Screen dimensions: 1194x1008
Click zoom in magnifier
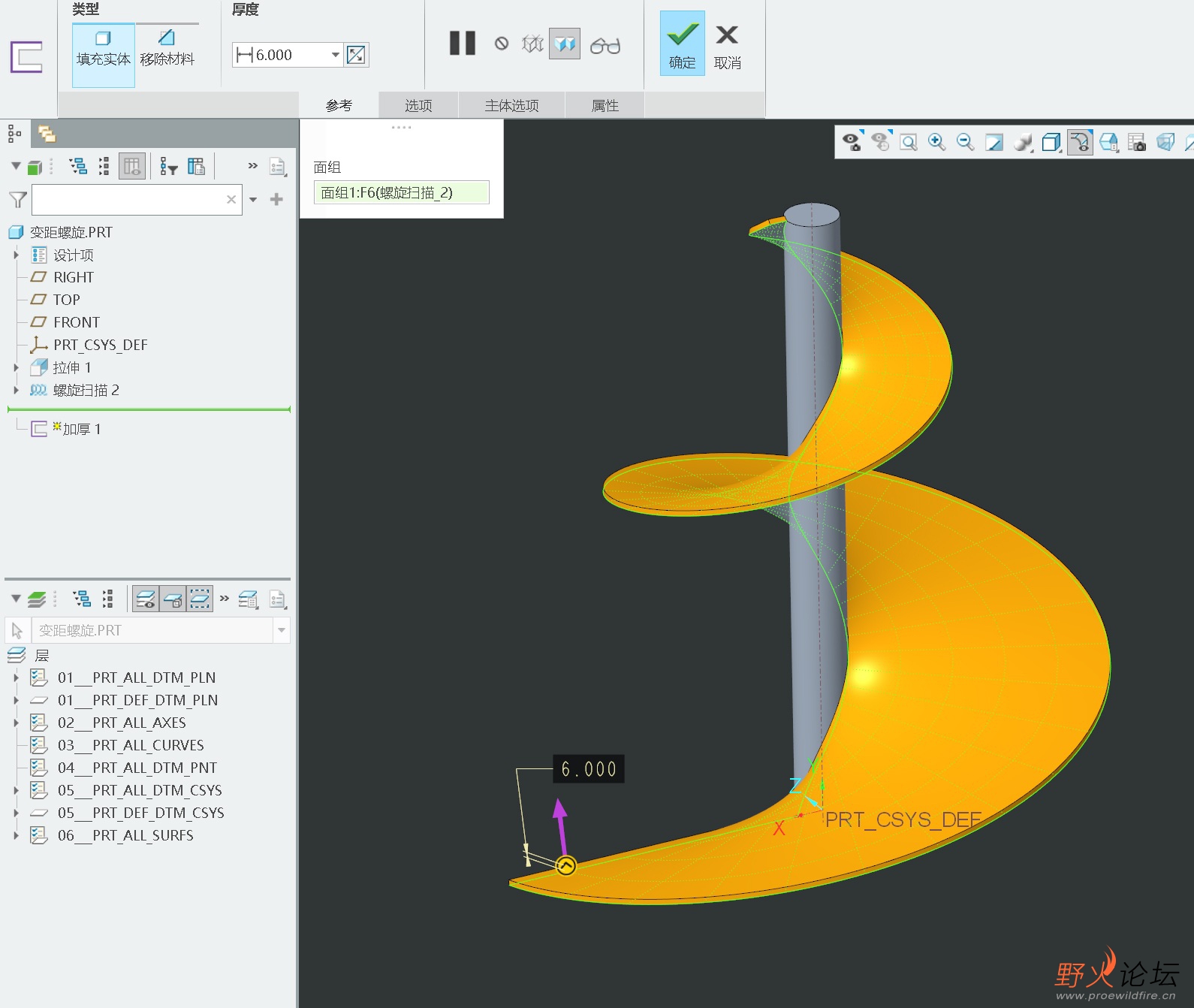[937, 141]
